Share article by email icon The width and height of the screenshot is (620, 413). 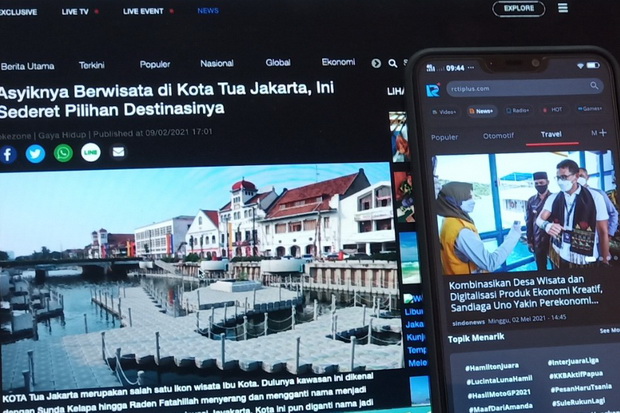tap(118, 152)
